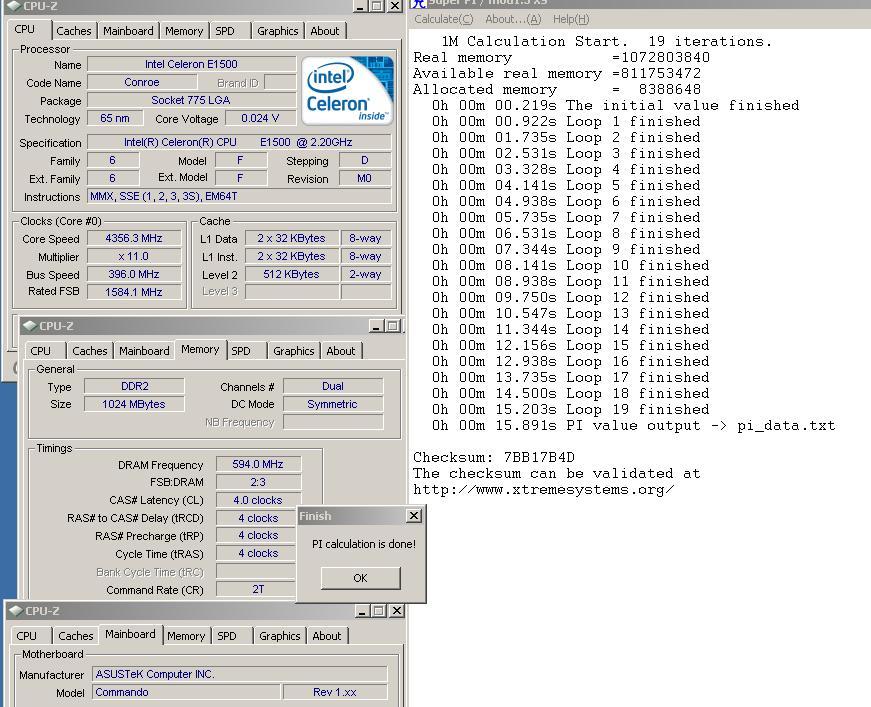Click the middle CPU-Z window title icon

point(30,325)
